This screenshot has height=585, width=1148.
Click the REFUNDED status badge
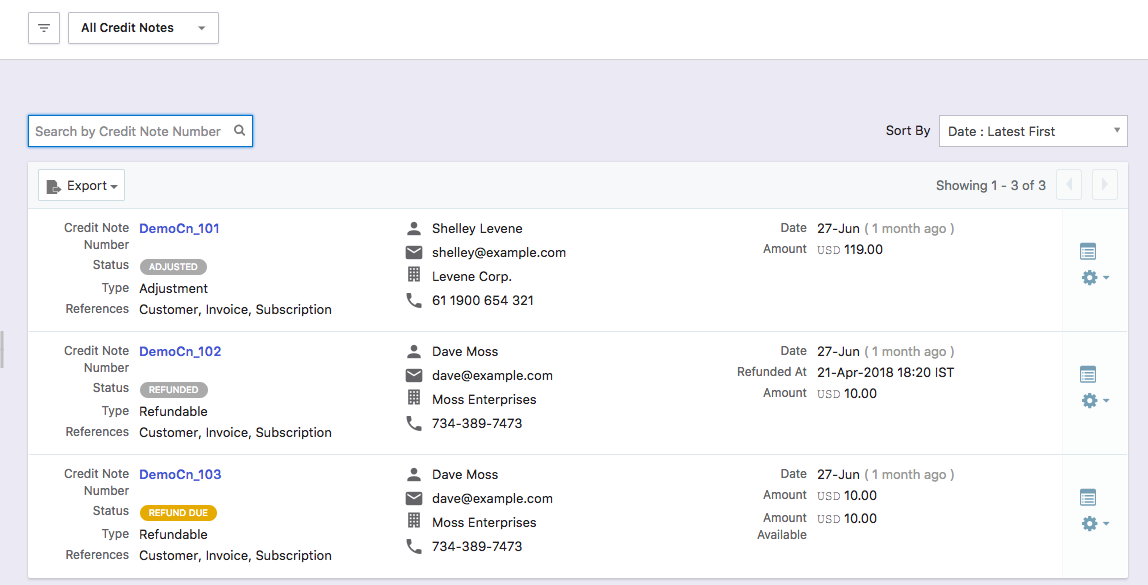[x=174, y=390]
